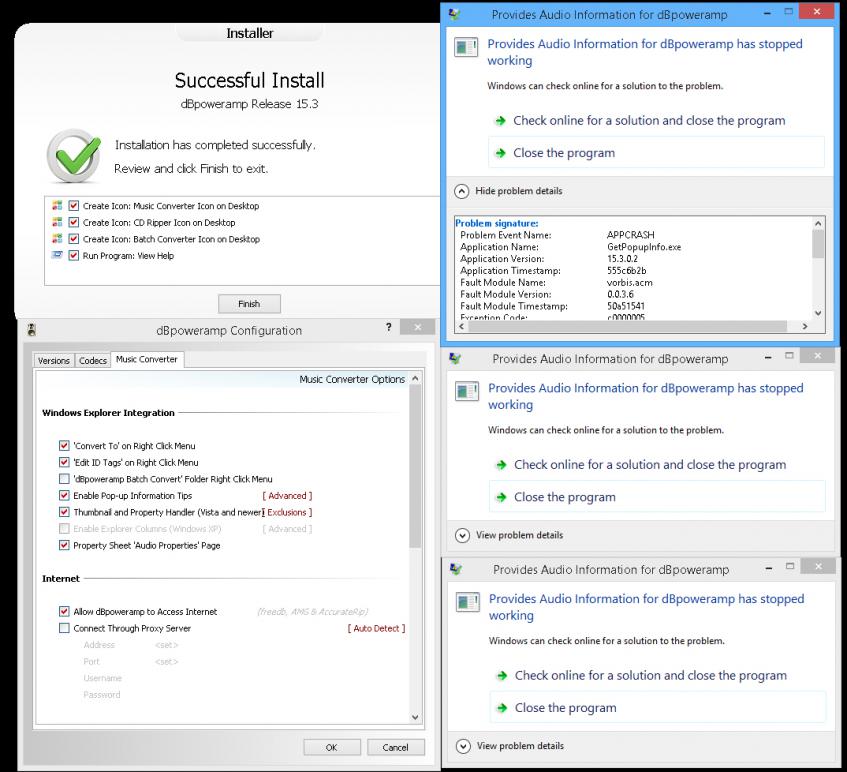This screenshot has height=772, width=847.
Task: Click the proxy Address set field
Action: (x=166, y=645)
